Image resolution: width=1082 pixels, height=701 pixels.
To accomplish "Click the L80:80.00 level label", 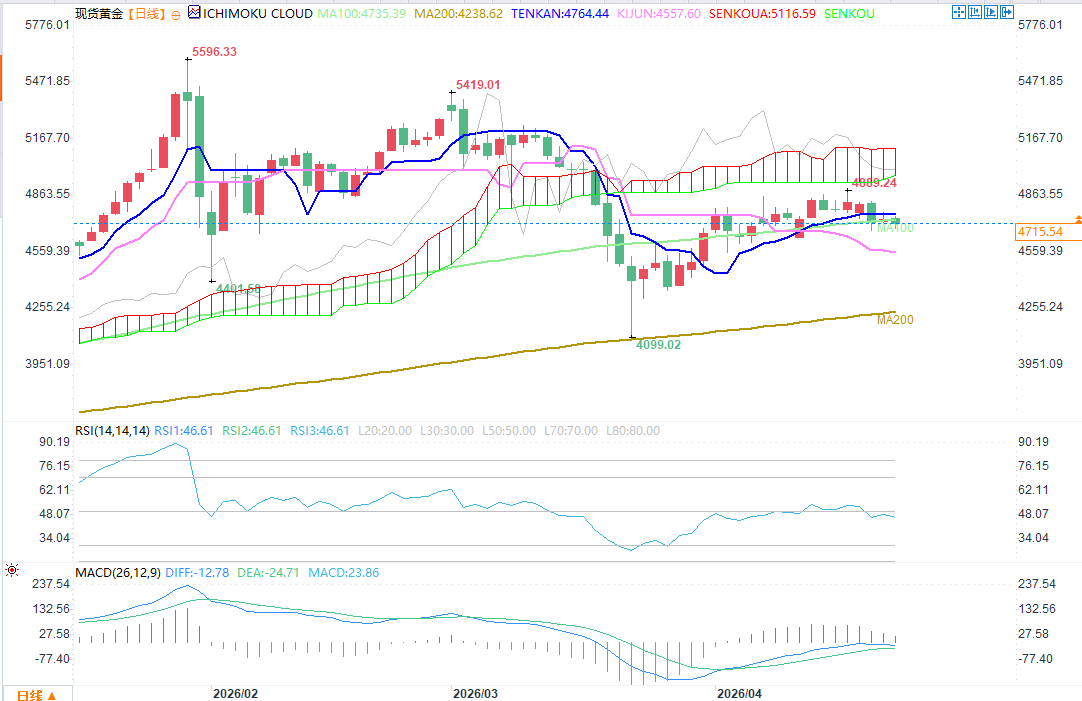I will coord(633,431).
